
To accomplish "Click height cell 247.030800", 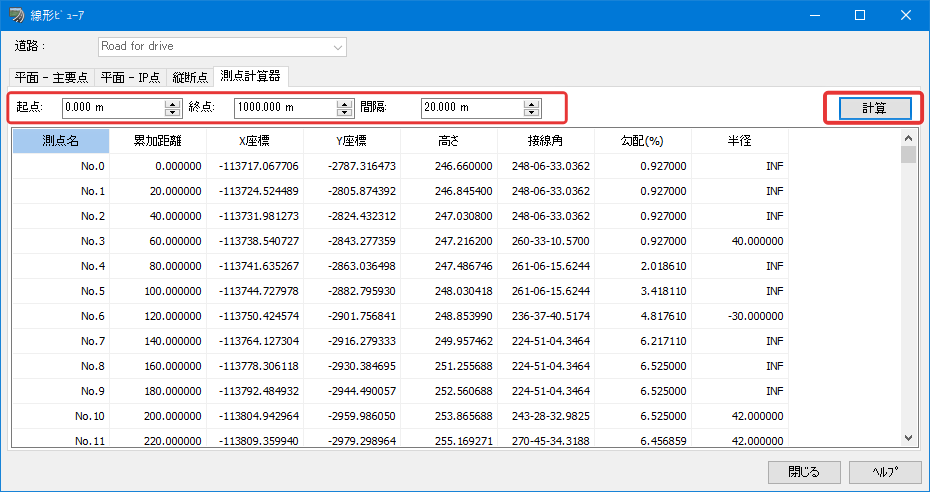I will coord(449,216).
